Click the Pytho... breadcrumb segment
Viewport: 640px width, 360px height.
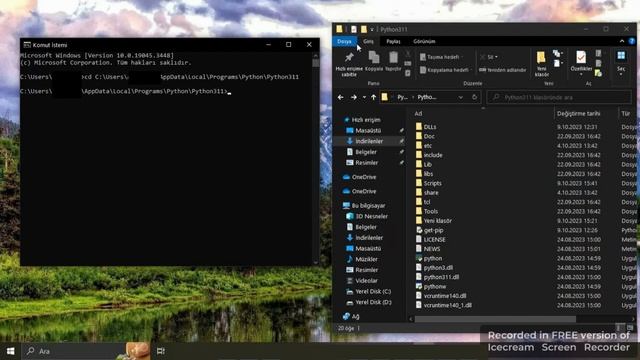pyautogui.click(x=427, y=97)
